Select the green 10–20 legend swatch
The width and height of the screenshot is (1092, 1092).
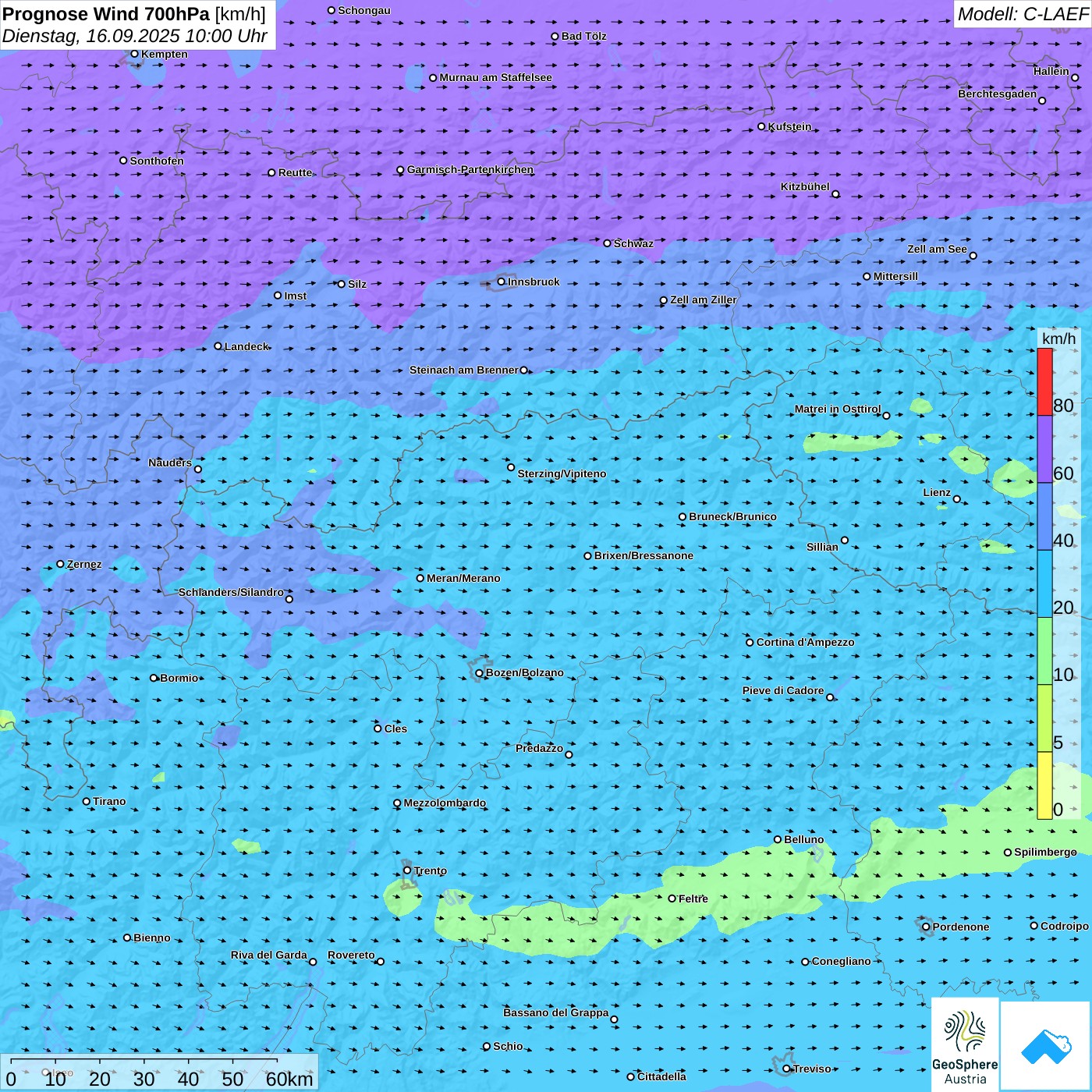[1044, 651]
